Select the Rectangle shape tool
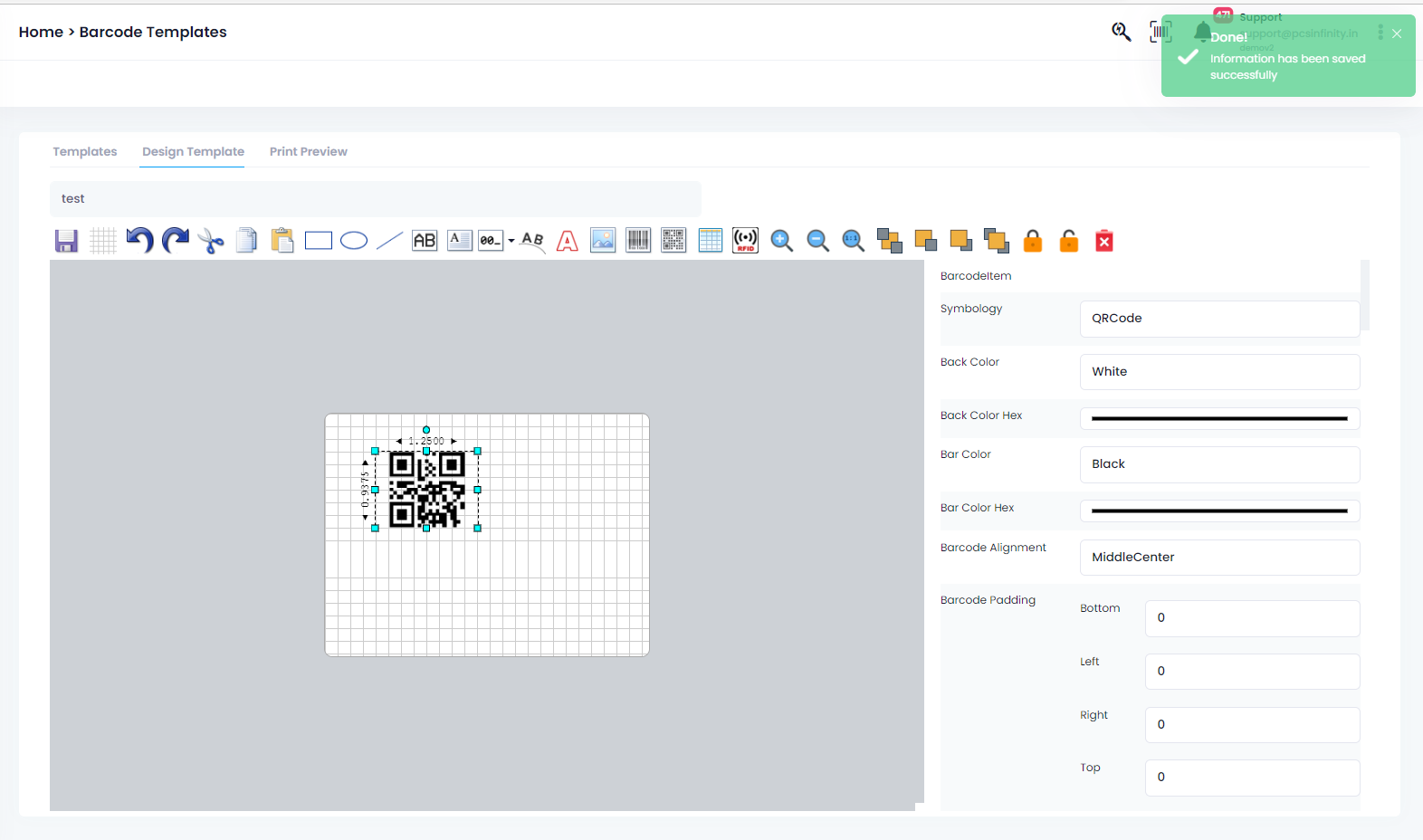The width and height of the screenshot is (1423, 840). (x=319, y=241)
